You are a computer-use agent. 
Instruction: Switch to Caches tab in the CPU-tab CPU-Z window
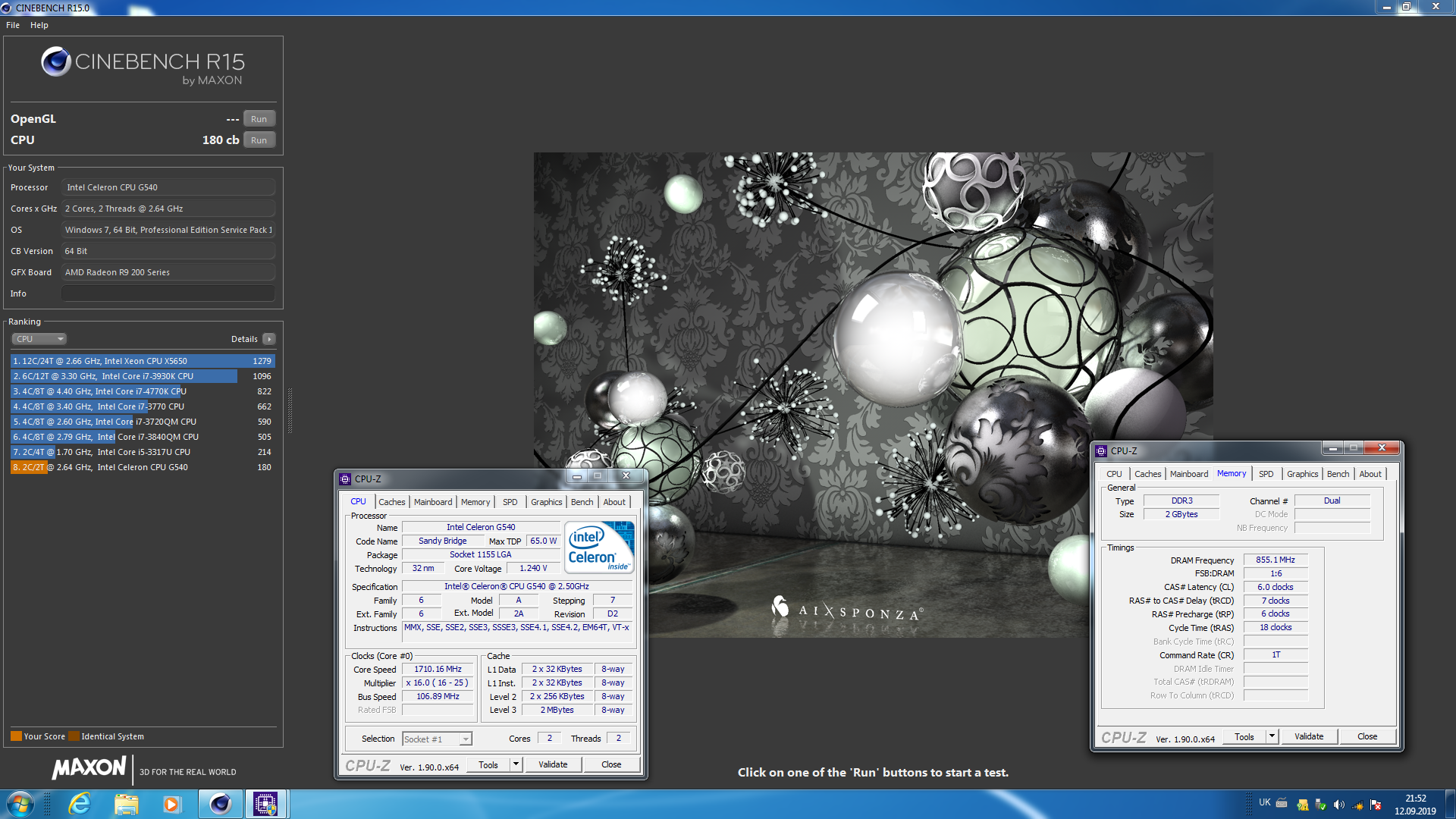pos(392,502)
